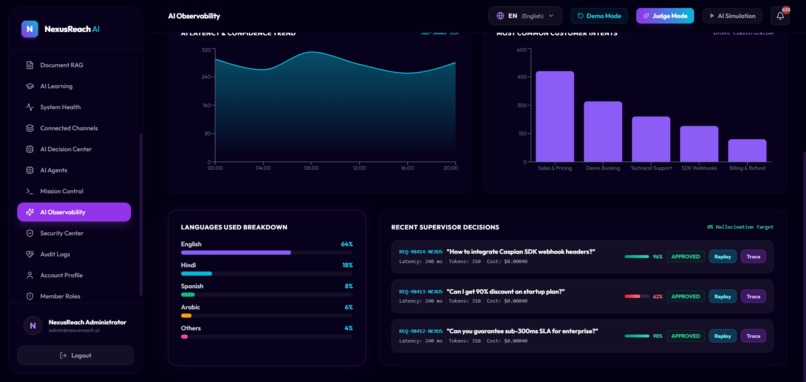Replay the Caspian SDK webhook request
Image resolution: width=806 pixels, height=382 pixels.
(722, 257)
